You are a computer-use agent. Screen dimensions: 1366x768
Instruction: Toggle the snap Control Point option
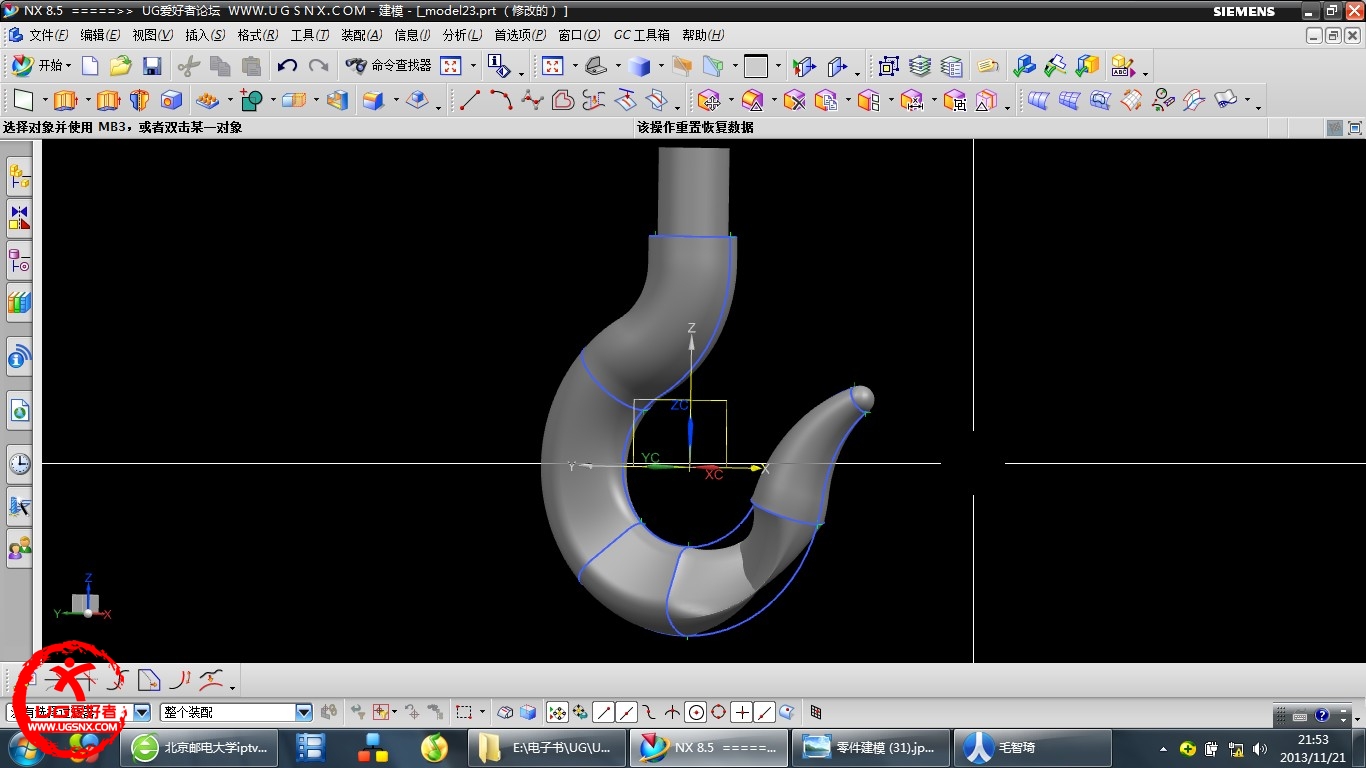tap(649, 712)
